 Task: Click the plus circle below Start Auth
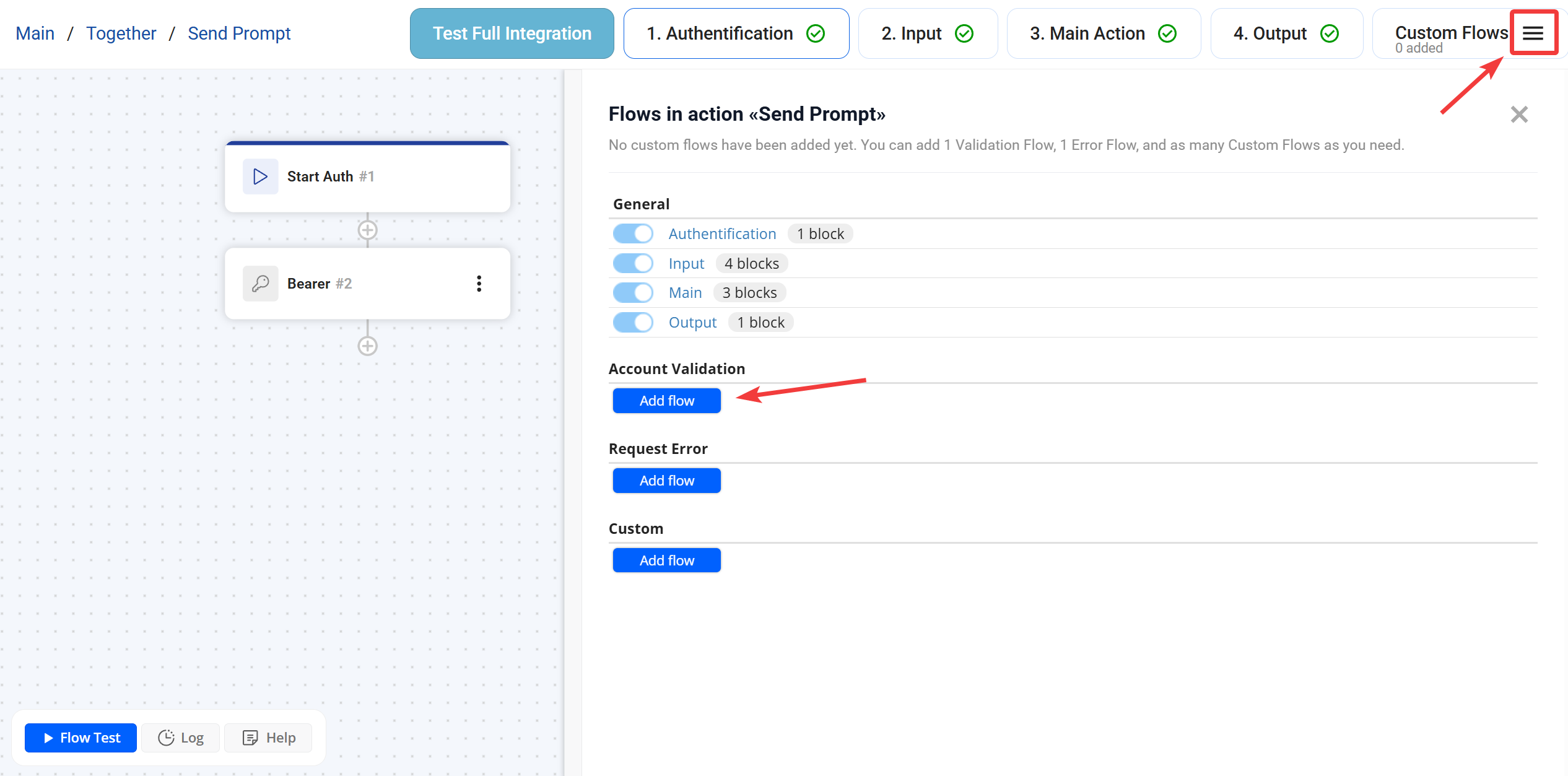(x=367, y=230)
